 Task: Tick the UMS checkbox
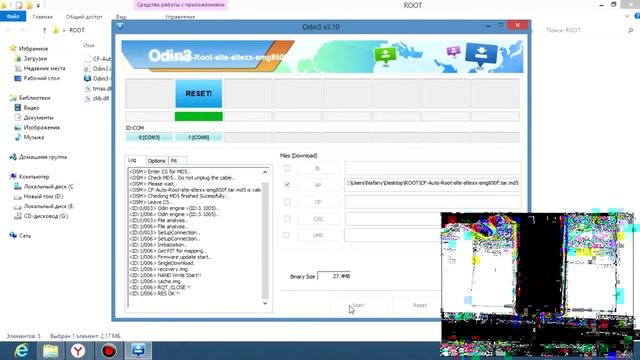[287, 236]
